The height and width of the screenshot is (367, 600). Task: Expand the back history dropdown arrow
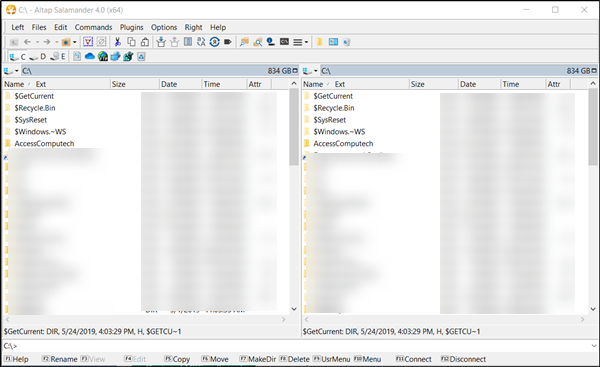pos(37,42)
